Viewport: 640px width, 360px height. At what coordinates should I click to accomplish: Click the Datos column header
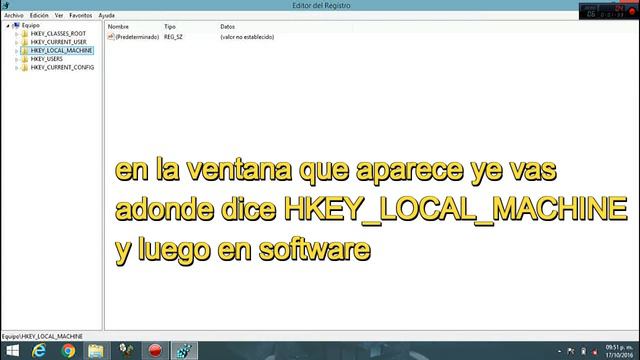tap(227, 27)
